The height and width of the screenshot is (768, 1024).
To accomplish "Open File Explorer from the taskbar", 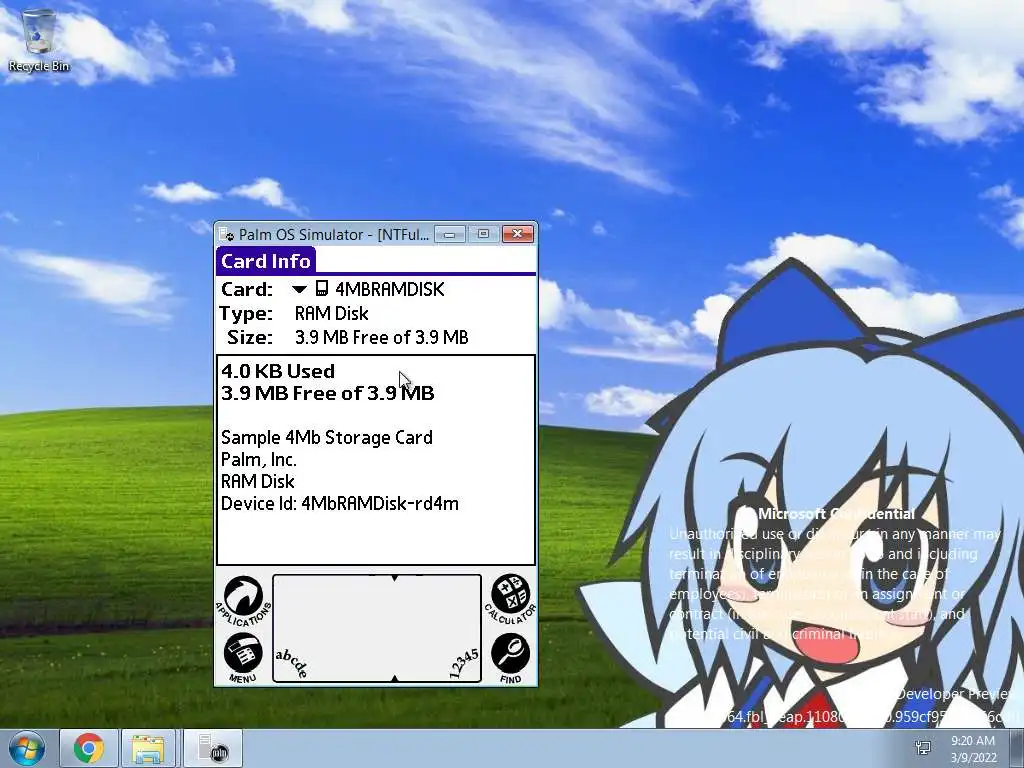I will coord(148,748).
